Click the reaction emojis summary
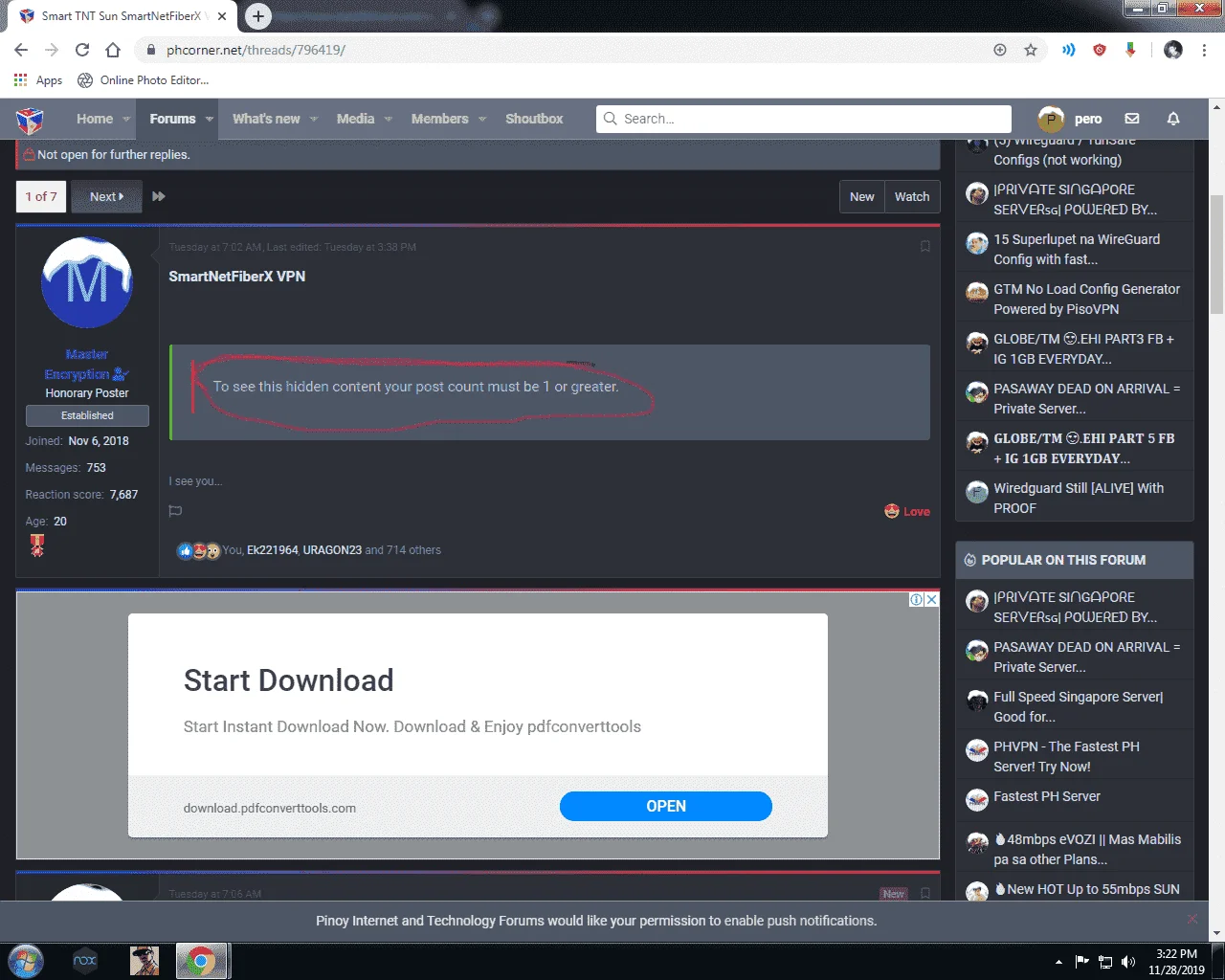The image size is (1225, 980). point(198,550)
